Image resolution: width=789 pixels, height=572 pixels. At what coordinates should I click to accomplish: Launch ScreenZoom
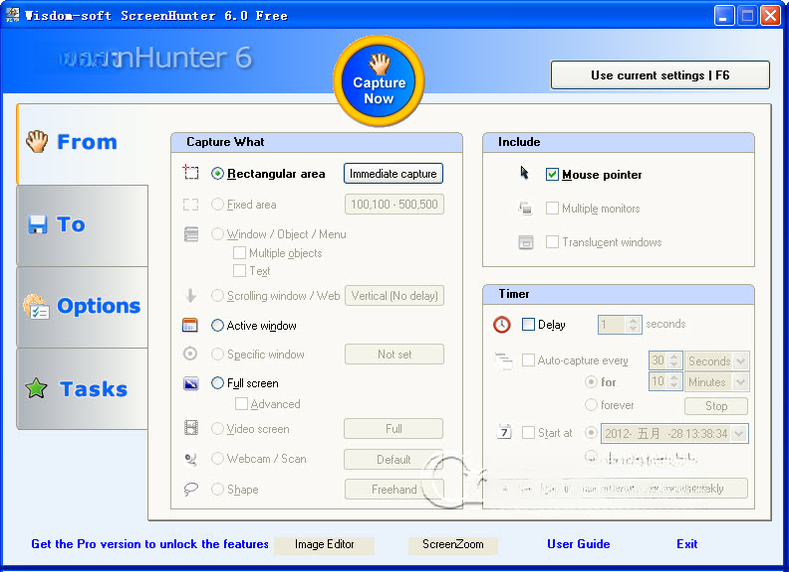tap(453, 544)
